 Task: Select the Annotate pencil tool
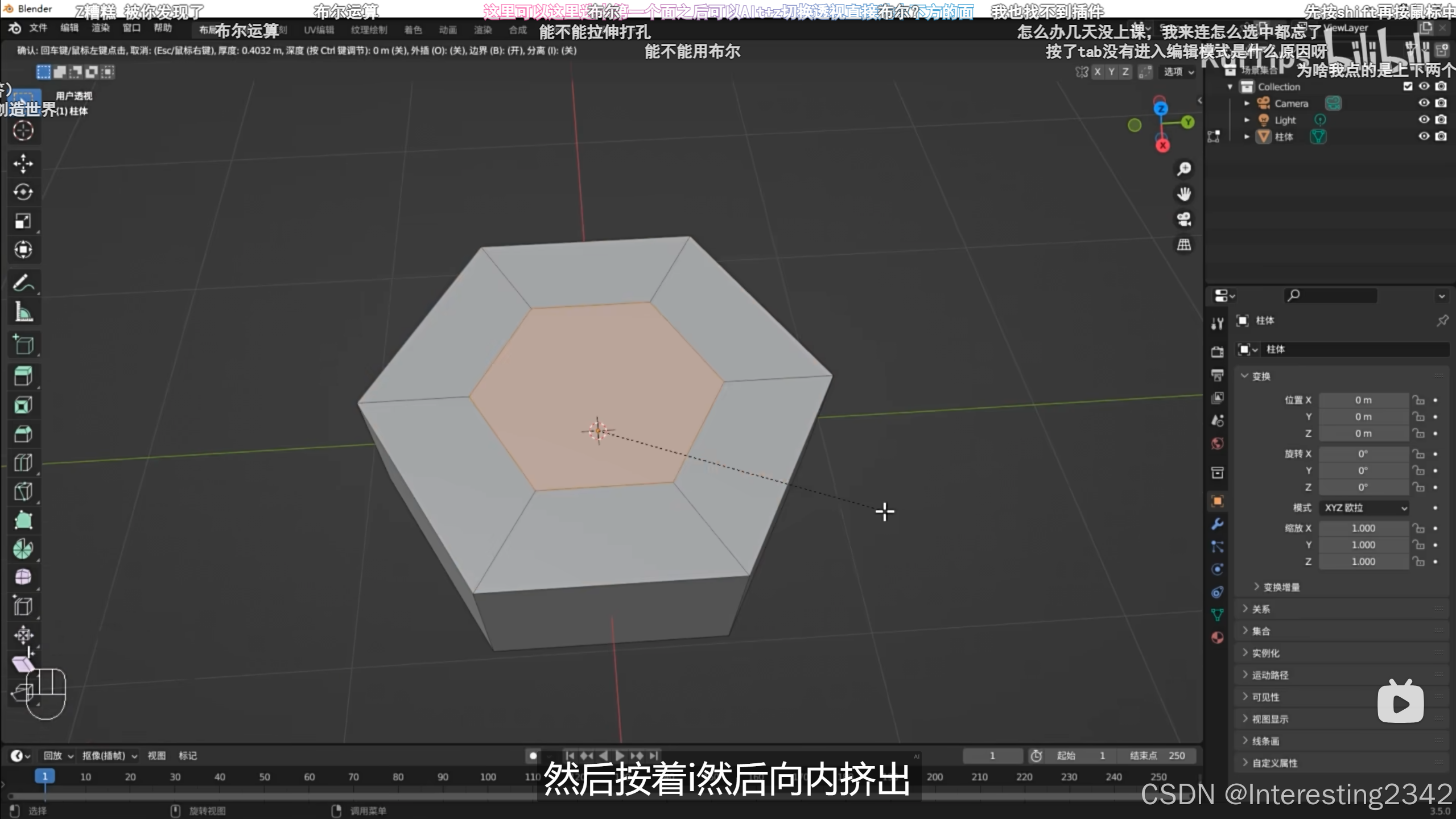[23, 283]
